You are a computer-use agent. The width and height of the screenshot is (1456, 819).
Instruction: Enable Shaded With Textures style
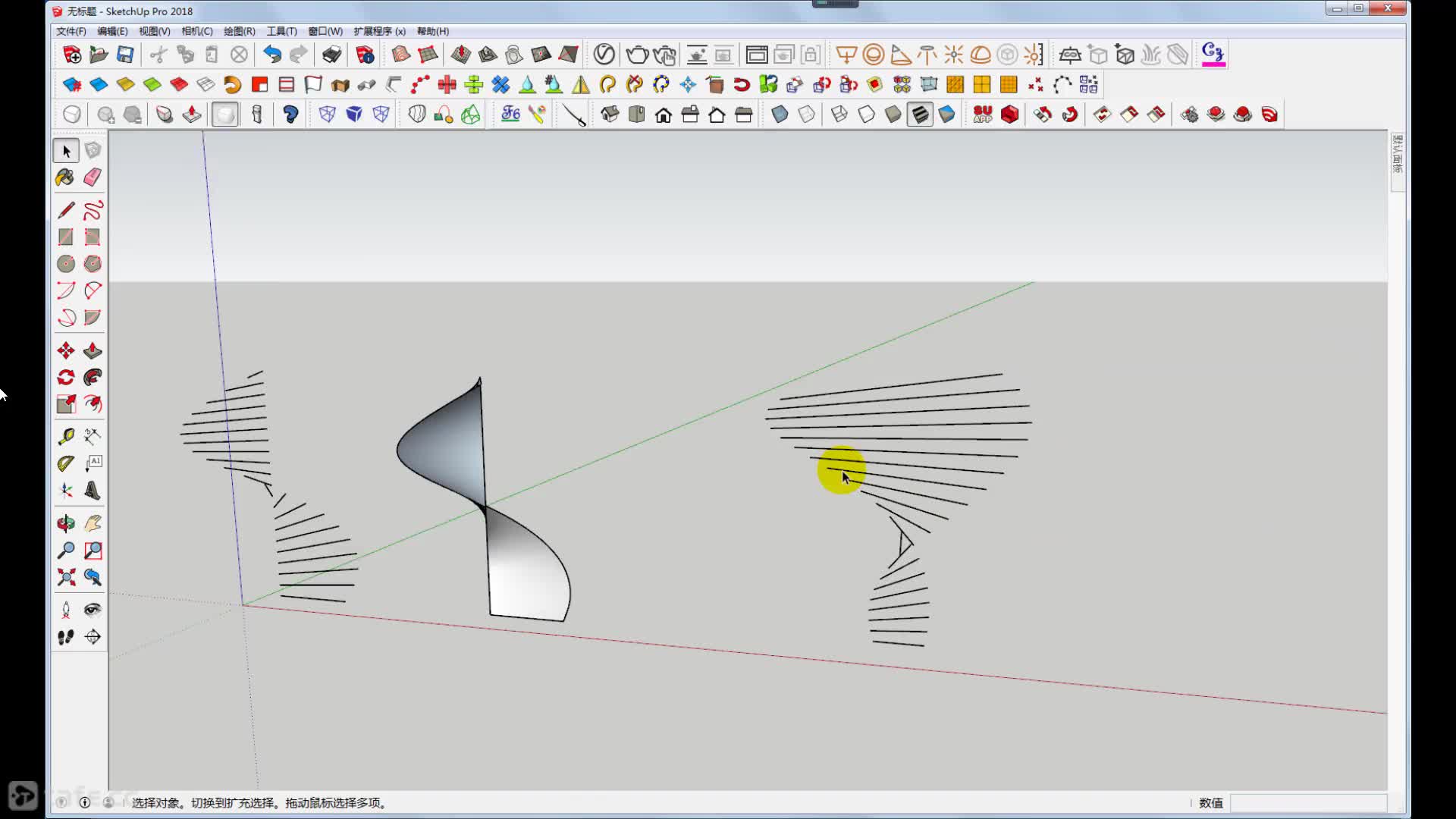[920, 115]
